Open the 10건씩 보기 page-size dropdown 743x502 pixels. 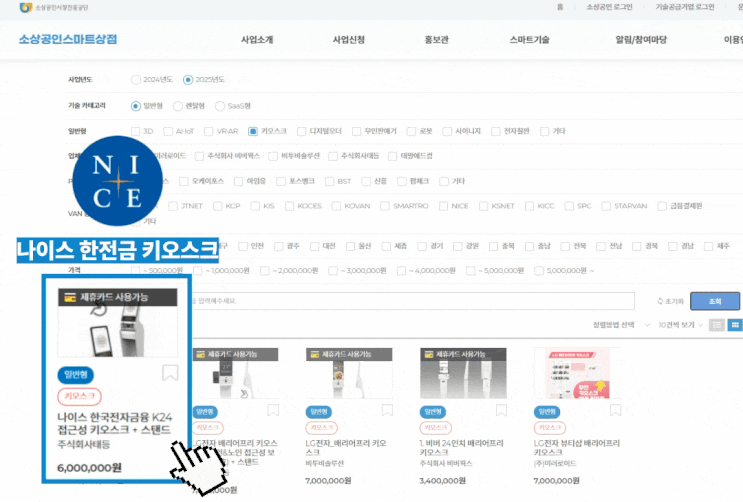pyautogui.click(x=680, y=325)
